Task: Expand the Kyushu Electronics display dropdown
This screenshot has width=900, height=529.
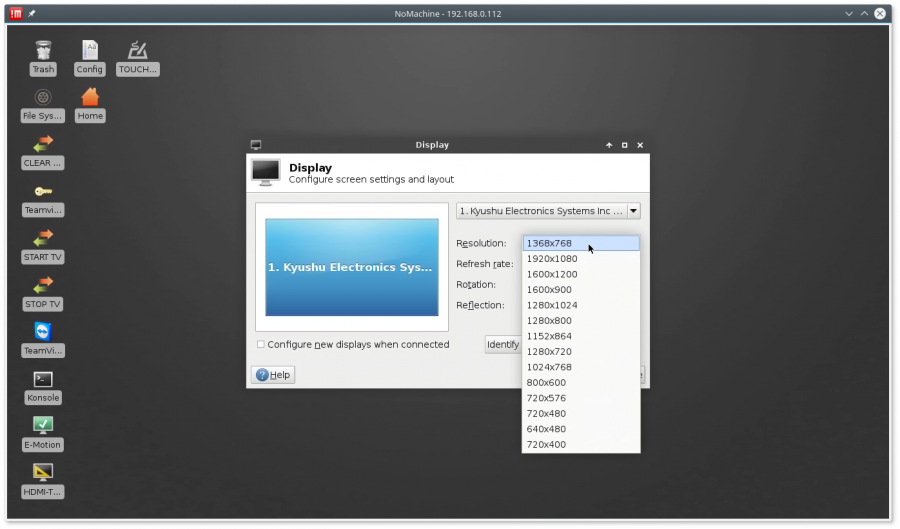Action: click(633, 211)
